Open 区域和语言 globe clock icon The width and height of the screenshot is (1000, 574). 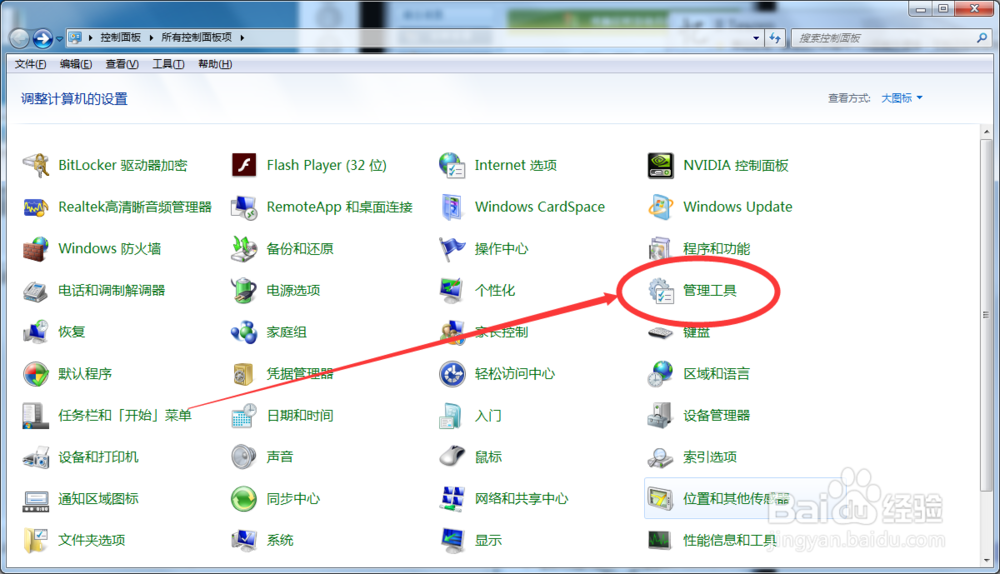[660, 374]
